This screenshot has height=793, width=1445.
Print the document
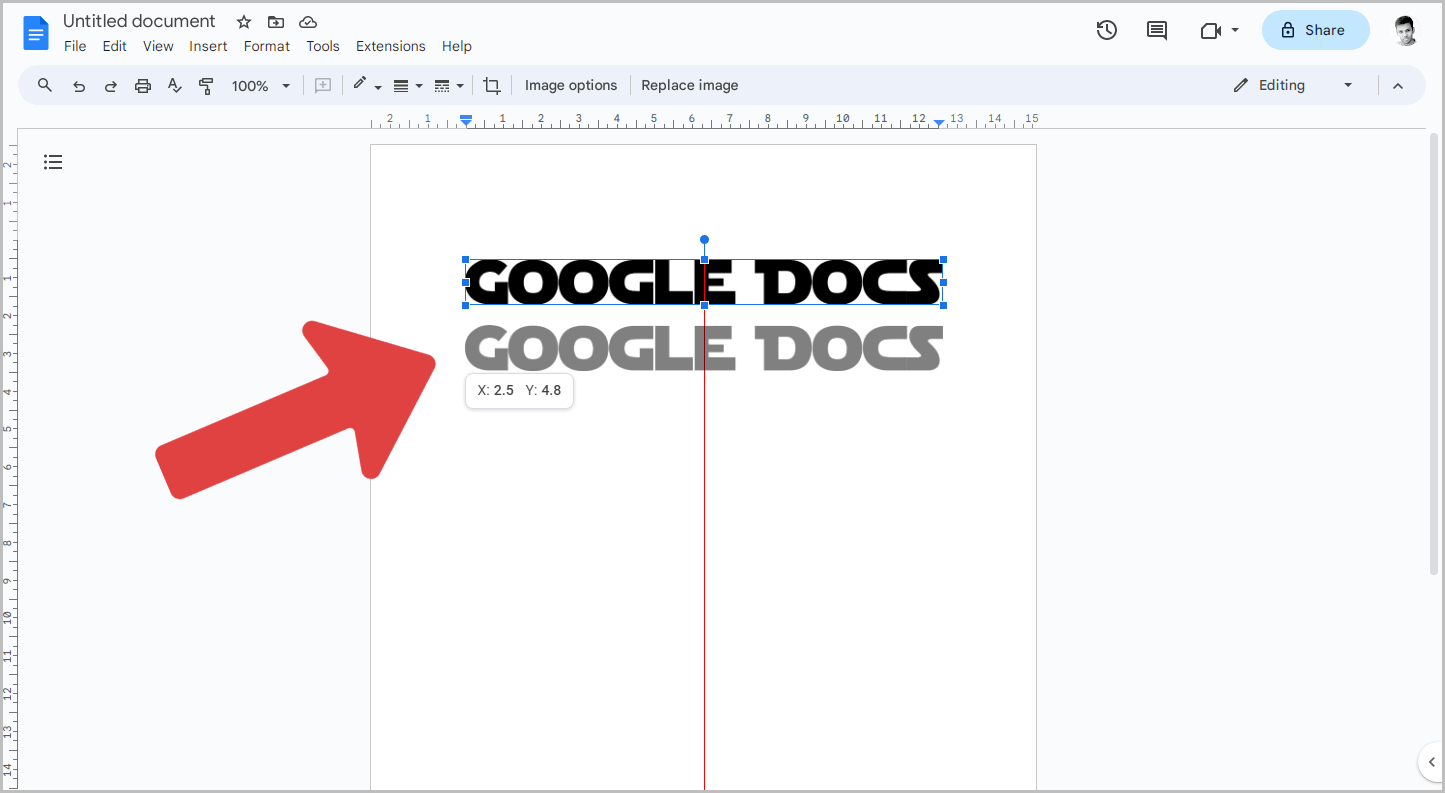(x=142, y=86)
